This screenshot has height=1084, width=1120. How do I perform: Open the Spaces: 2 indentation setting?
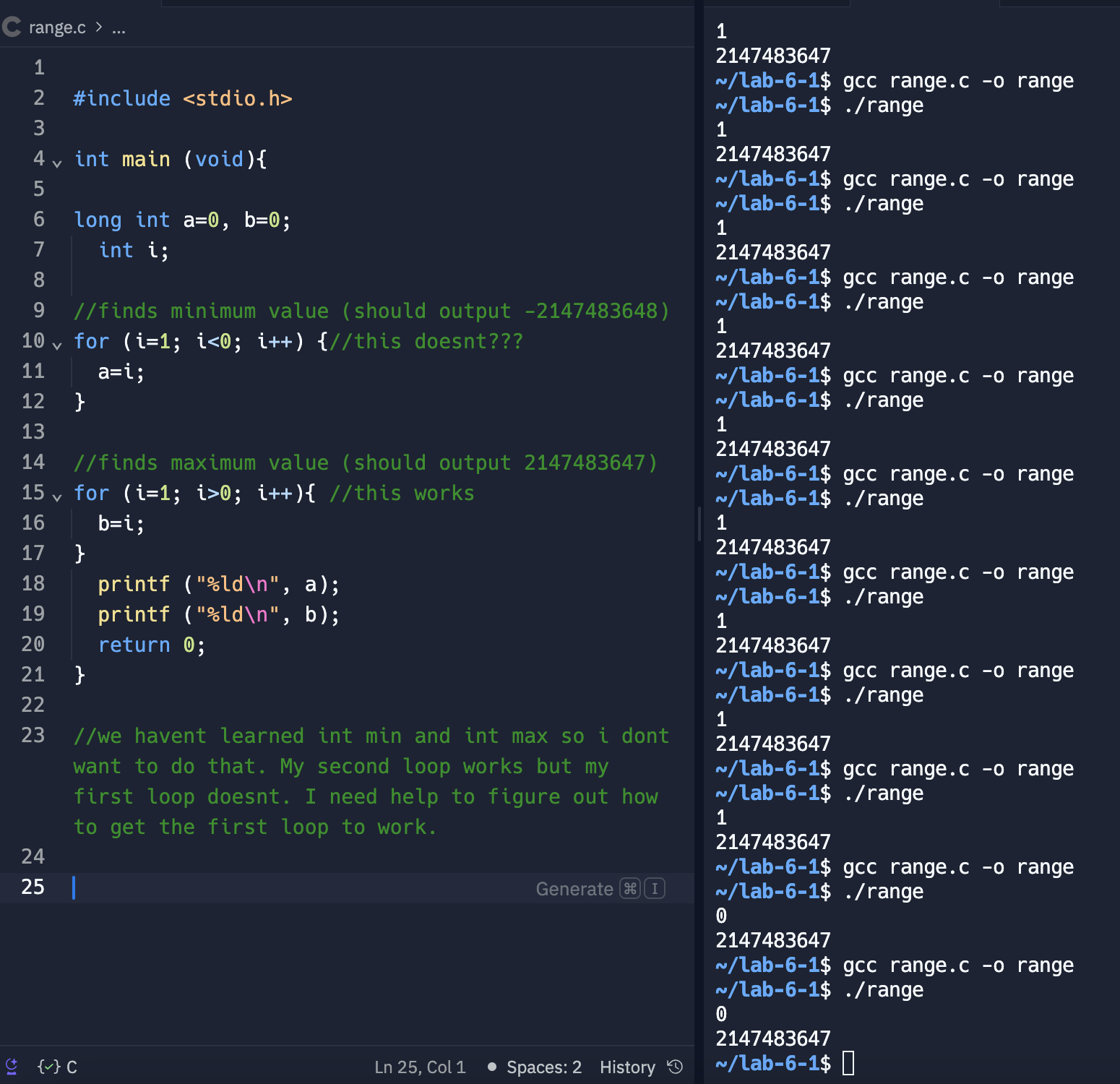[x=544, y=1066]
